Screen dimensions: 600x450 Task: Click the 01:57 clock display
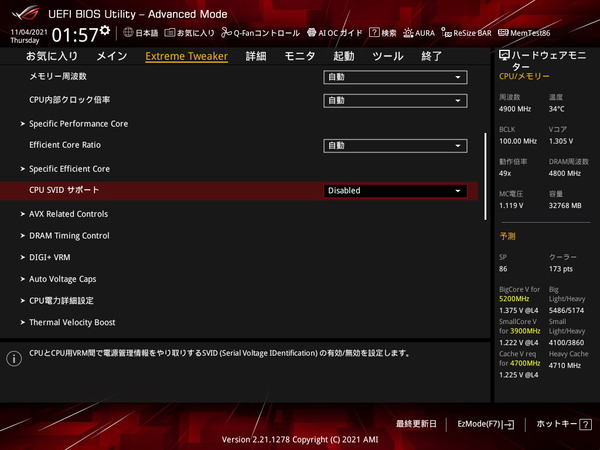coord(75,35)
